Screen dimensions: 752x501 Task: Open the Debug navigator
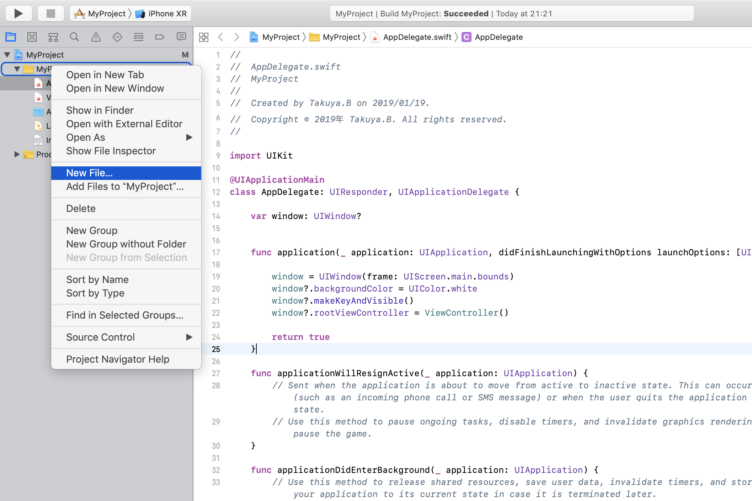coord(139,37)
